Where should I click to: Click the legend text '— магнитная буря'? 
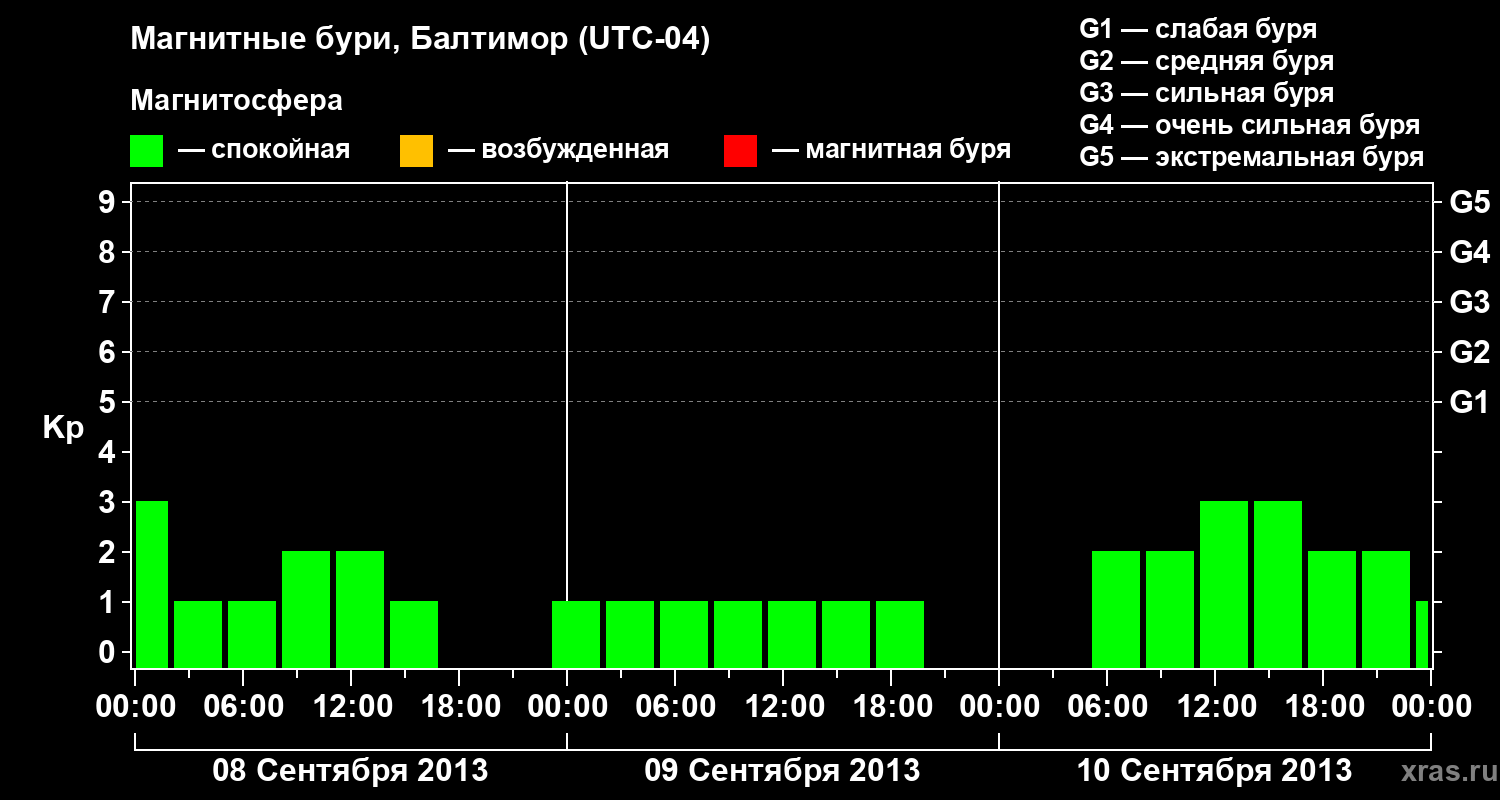tap(891, 150)
